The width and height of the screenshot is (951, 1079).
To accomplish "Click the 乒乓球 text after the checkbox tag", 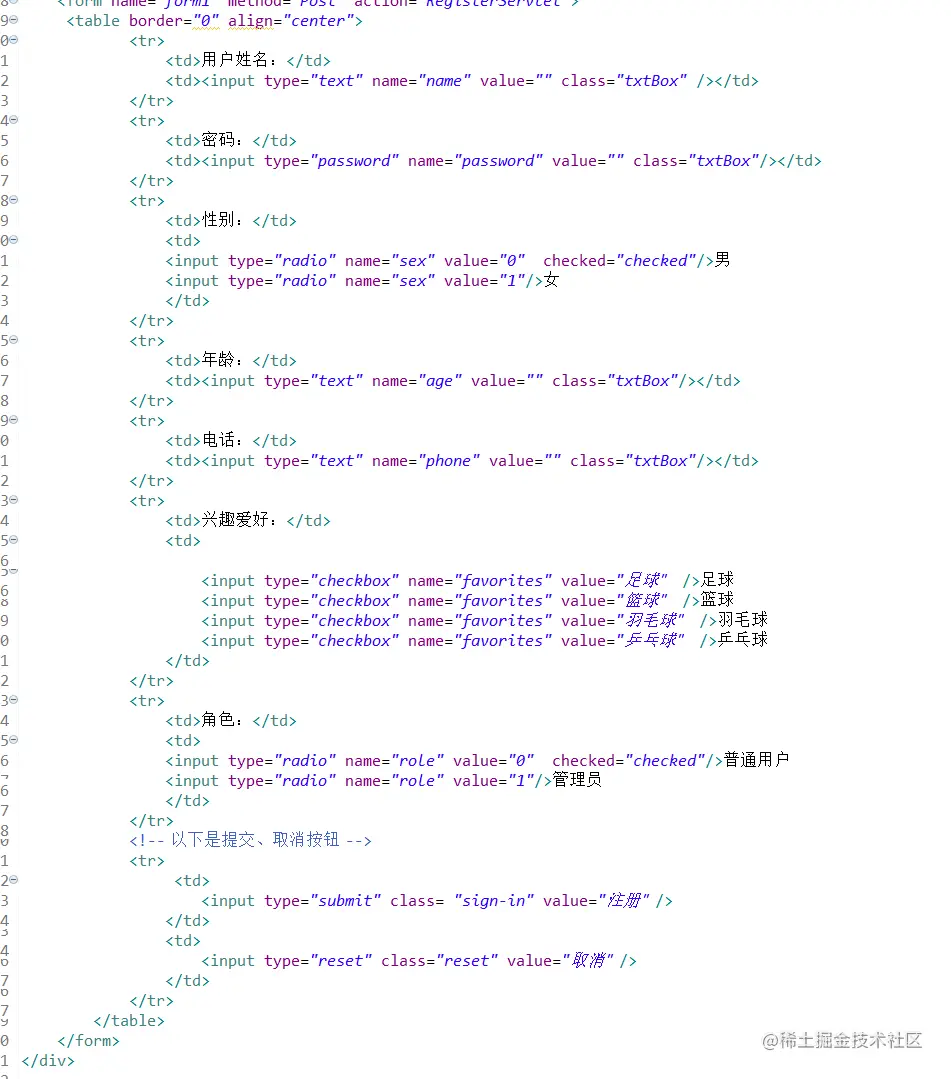I will (x=743, y=640).
